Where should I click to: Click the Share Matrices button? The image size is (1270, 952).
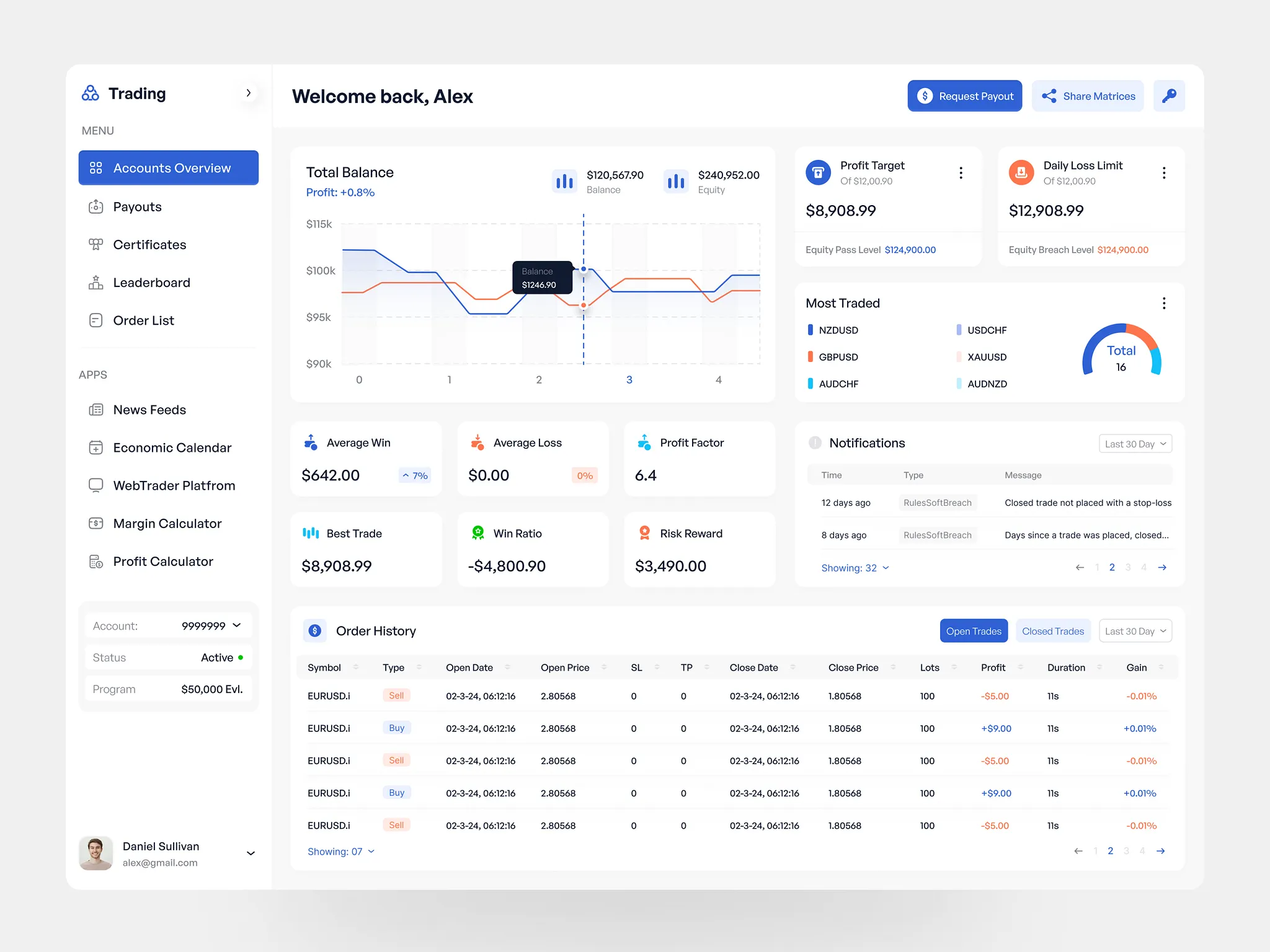pyautogui.click(x=1088, y=95)
